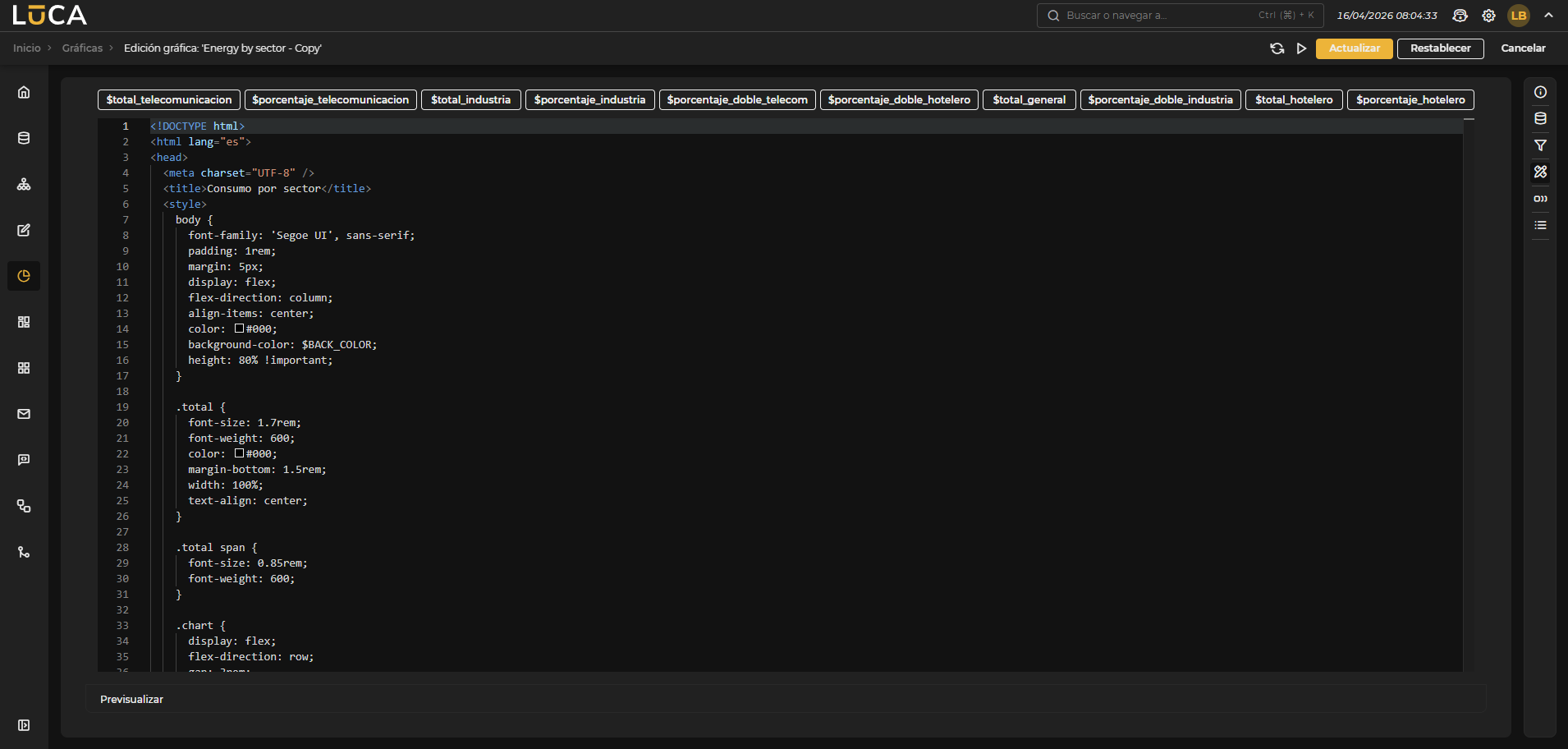Open the branch route icon in left sidebar
The height and width of the screenshot is (749, 1568).
coord(24,552)
